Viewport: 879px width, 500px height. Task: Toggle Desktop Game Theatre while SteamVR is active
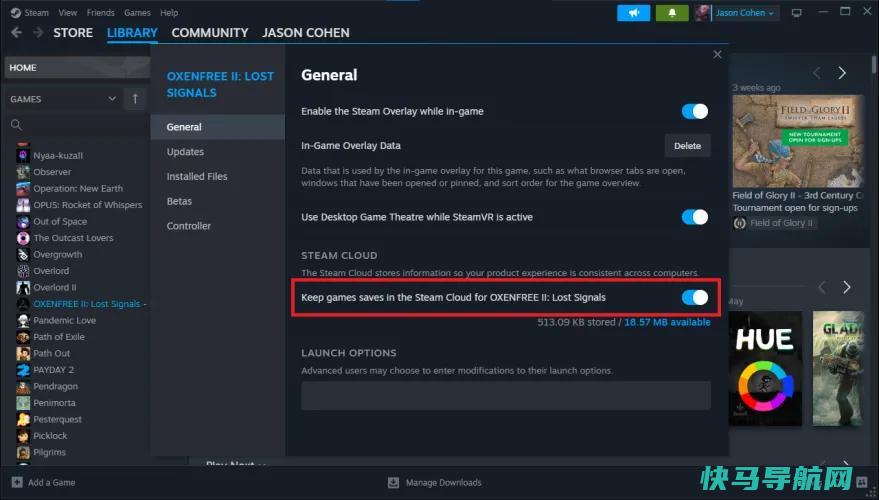(x=695, y=217)
